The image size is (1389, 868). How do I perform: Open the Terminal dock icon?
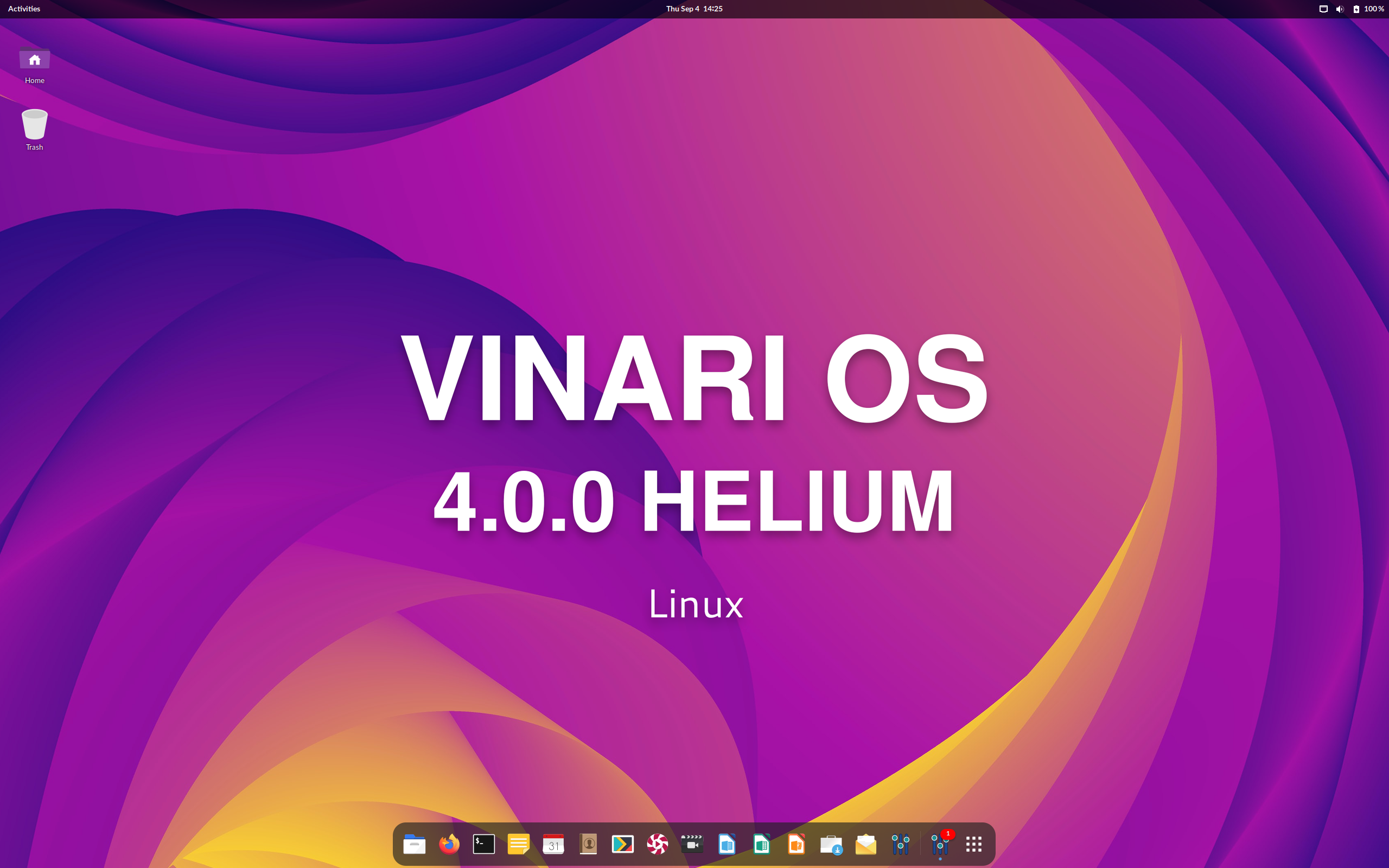point(483,844)
